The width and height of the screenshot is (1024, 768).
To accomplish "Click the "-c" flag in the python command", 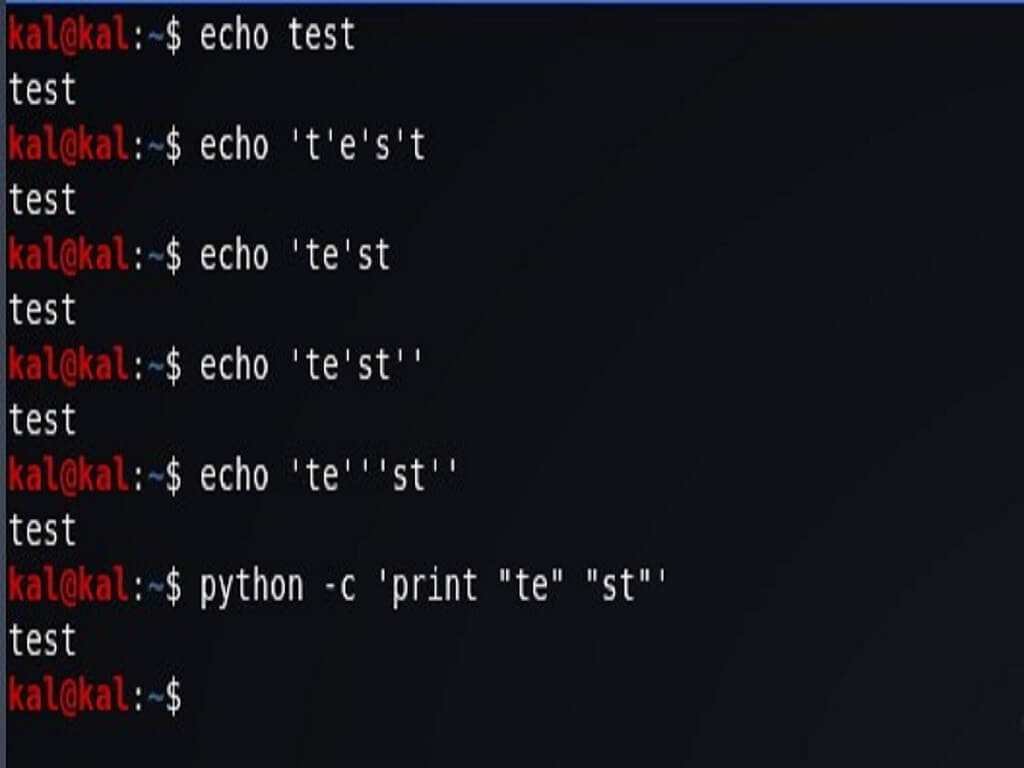I will pyautogui.click(x=338, y=586).
